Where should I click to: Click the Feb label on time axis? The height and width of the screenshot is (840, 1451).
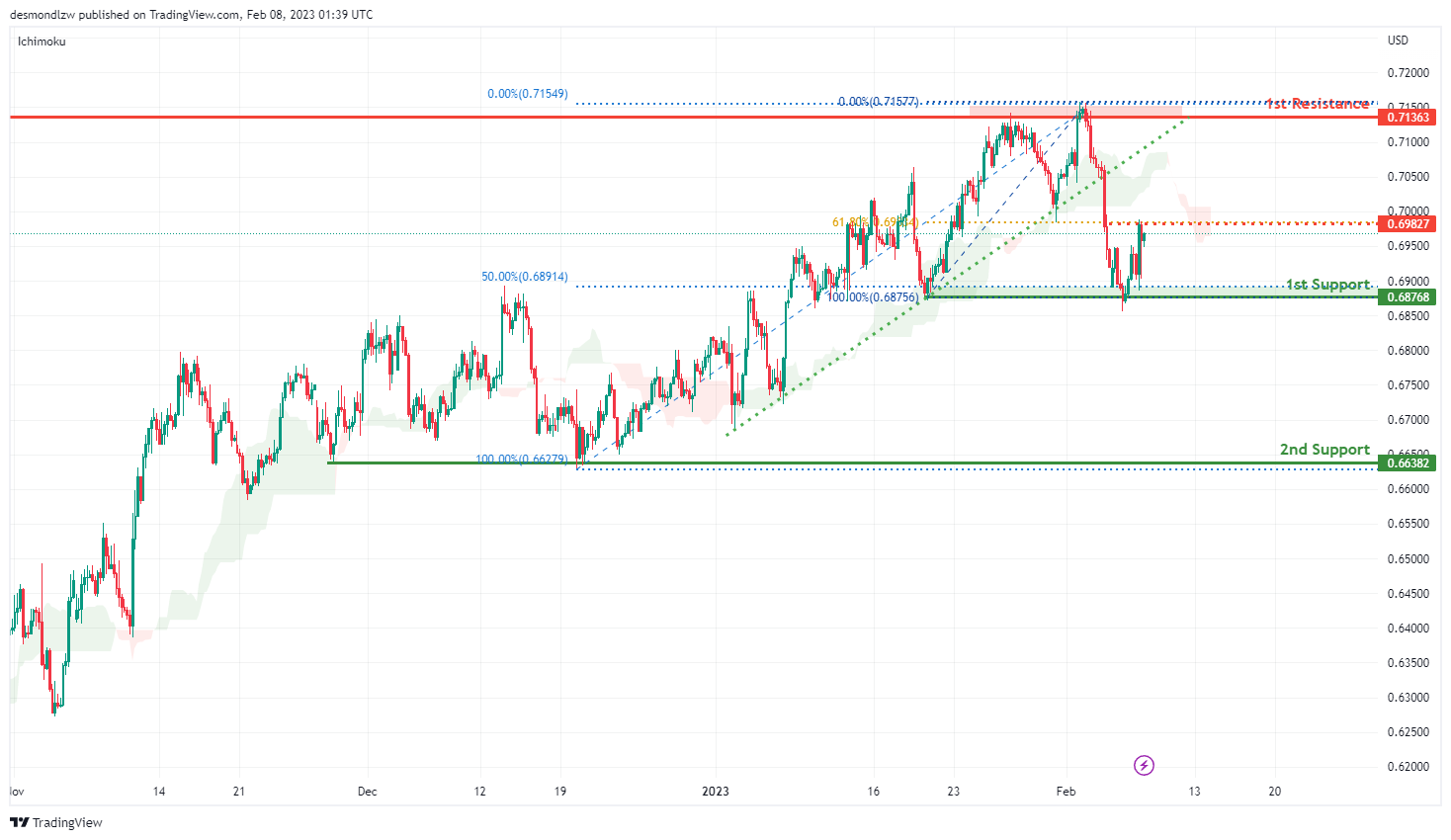1066,791
